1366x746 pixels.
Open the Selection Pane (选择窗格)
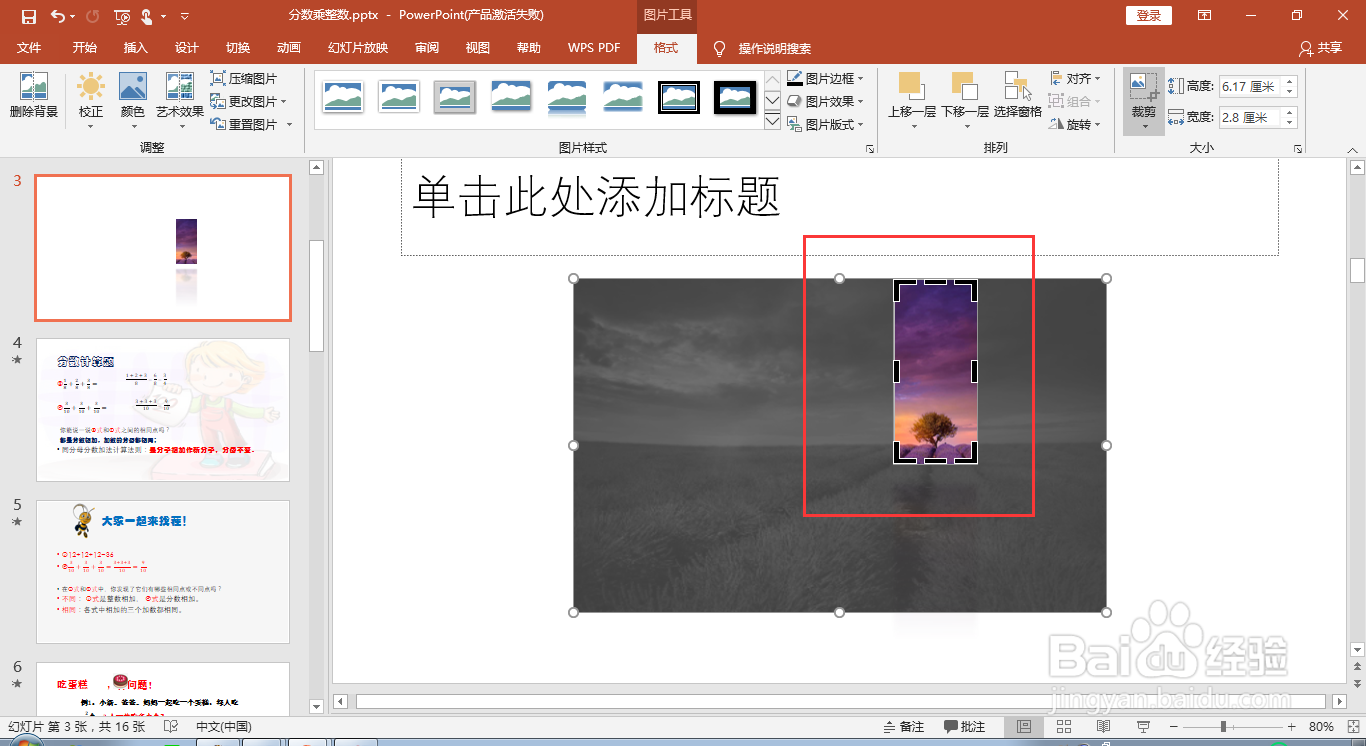(1018, 96)
